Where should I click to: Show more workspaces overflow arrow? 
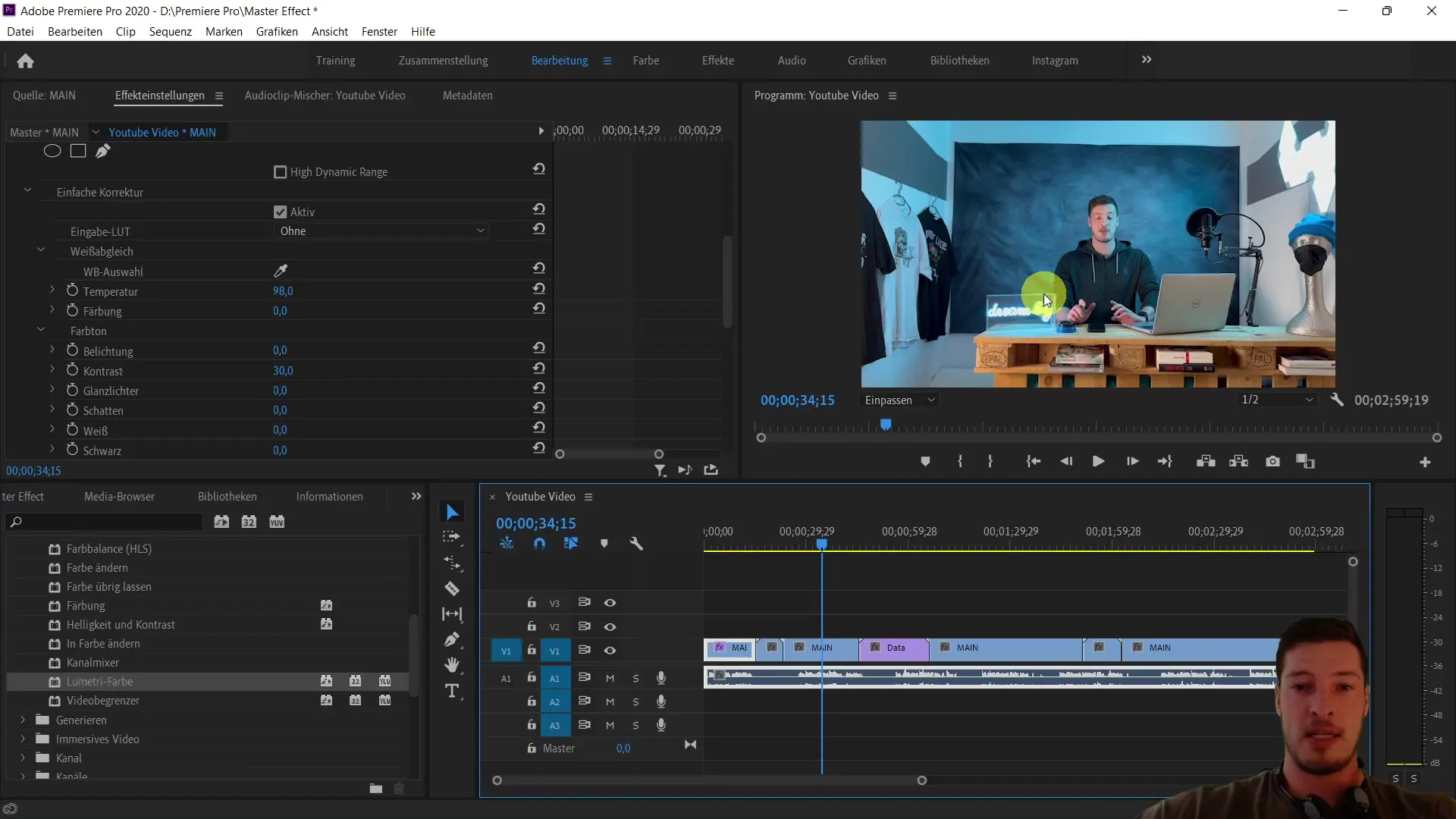click(1147, 59)
